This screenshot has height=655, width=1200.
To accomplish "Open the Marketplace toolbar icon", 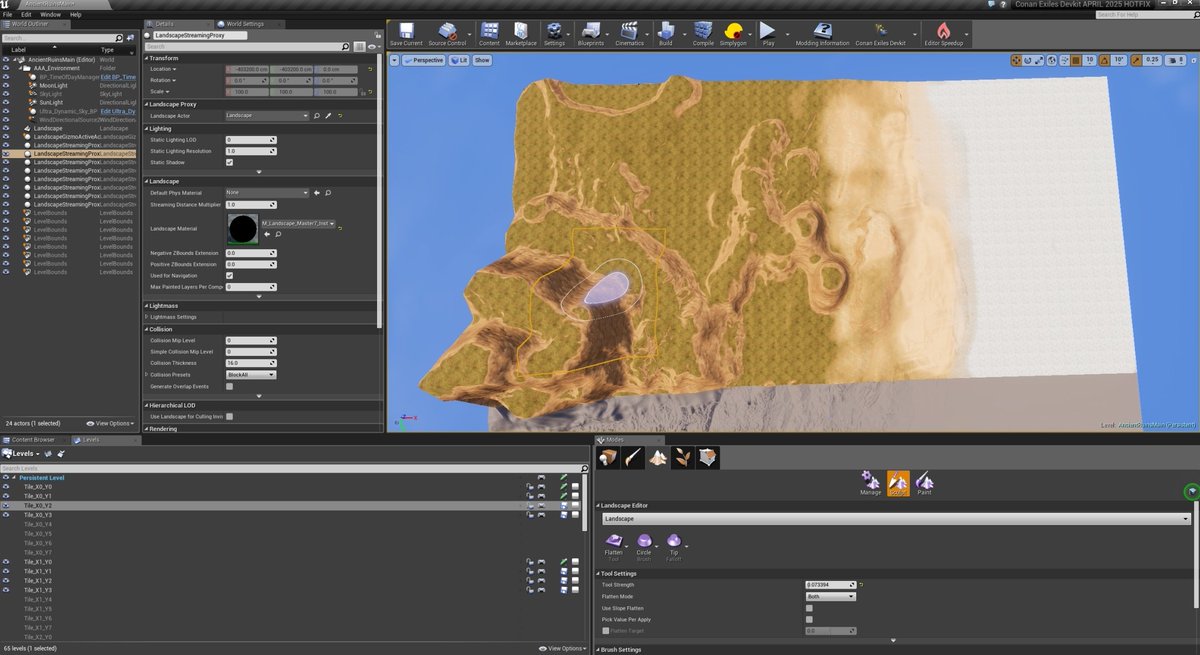I will point(521,33).
